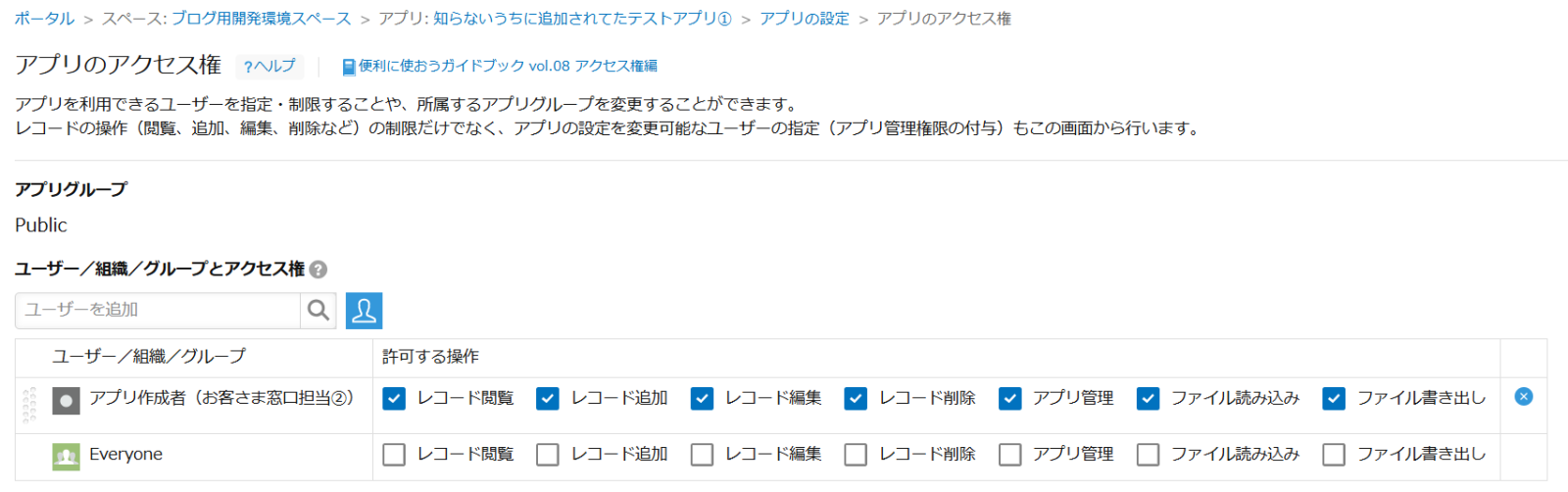Click the question mark help icon next to アクセス権

click(318, 270)
